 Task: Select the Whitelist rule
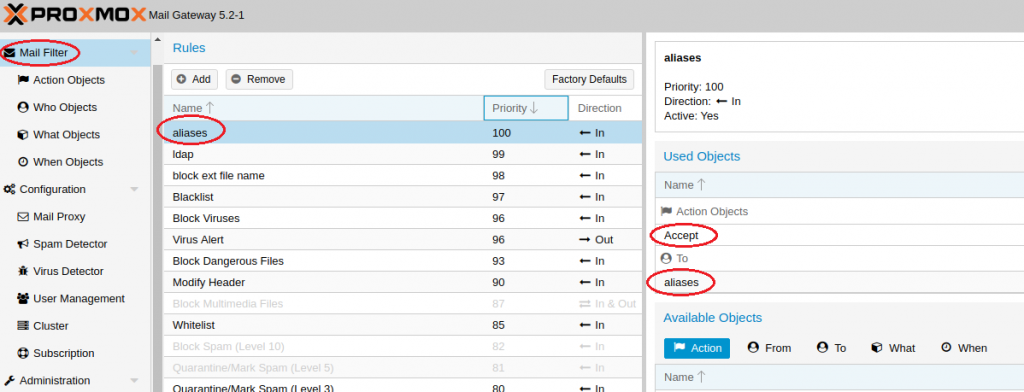pyautogui.click(x=403, y=325)
